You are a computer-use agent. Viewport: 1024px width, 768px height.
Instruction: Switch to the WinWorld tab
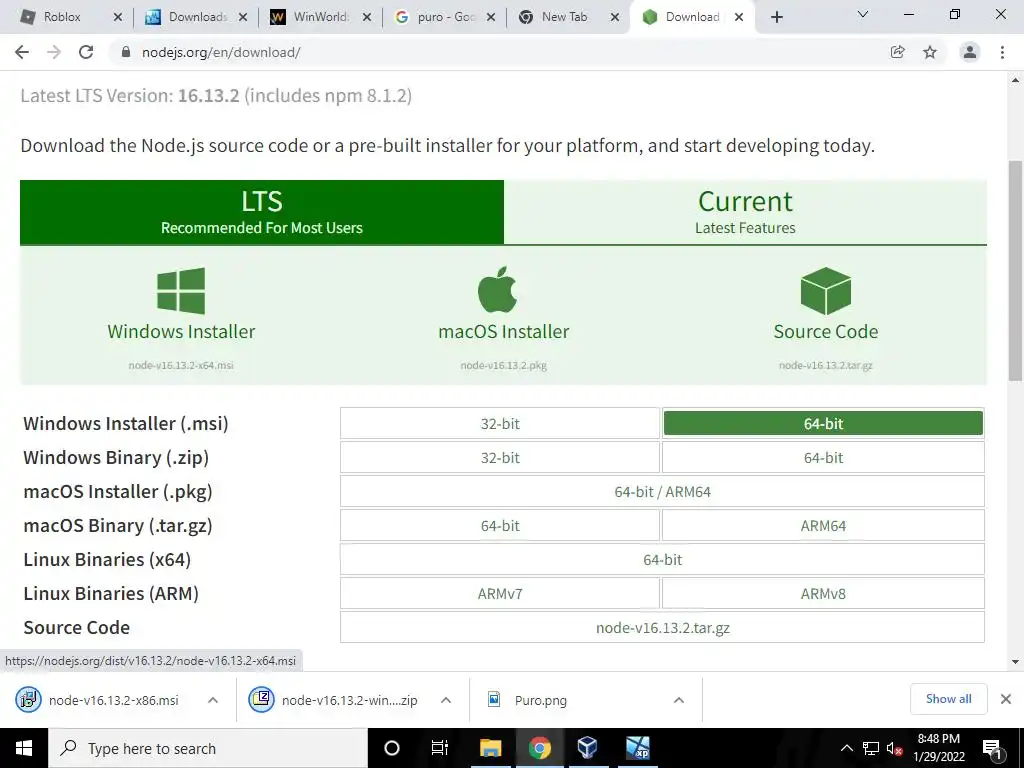320,17
